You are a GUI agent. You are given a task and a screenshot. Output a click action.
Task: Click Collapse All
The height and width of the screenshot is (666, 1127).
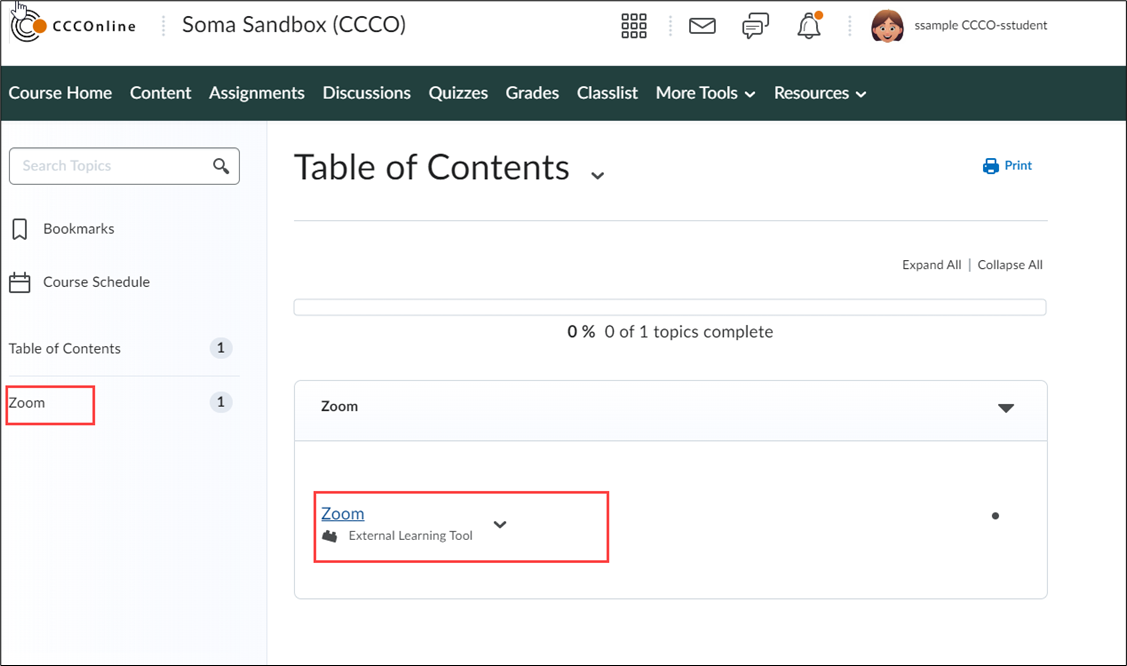click(x=1010, y=265)
